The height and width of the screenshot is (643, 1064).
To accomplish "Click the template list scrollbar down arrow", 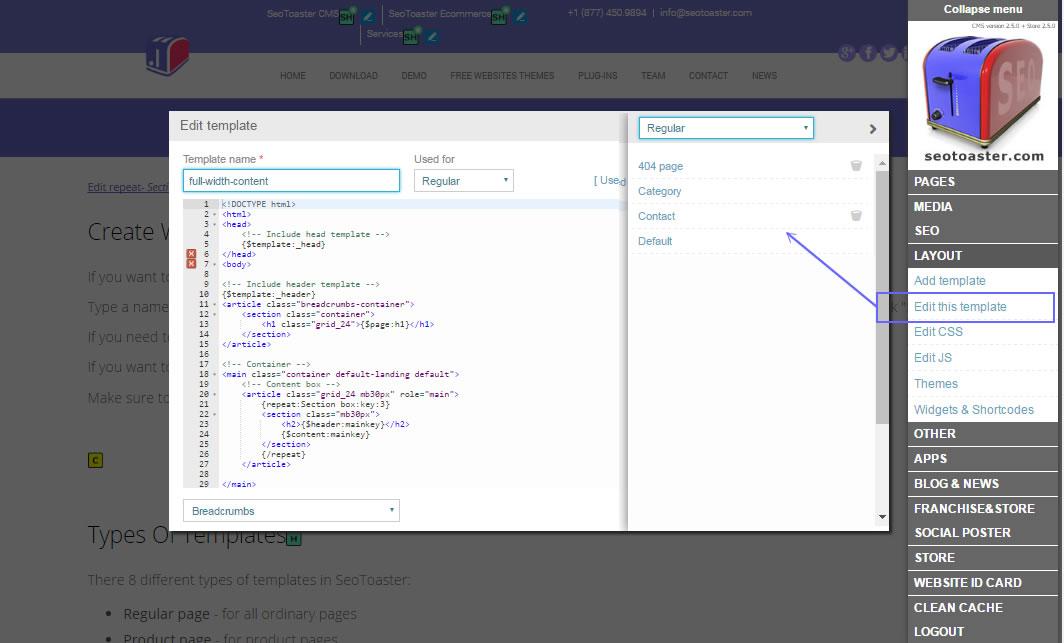I will tap(882, 517).
